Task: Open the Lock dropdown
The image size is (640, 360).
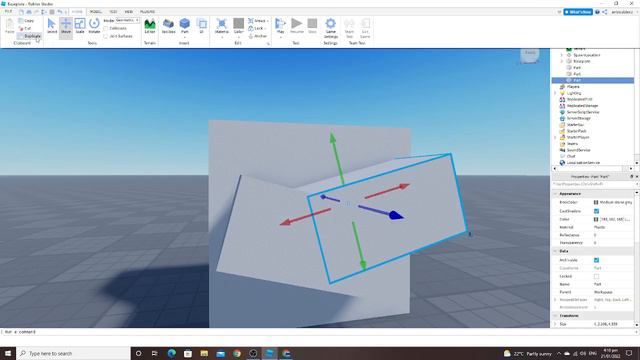Action: coord(257,28)
